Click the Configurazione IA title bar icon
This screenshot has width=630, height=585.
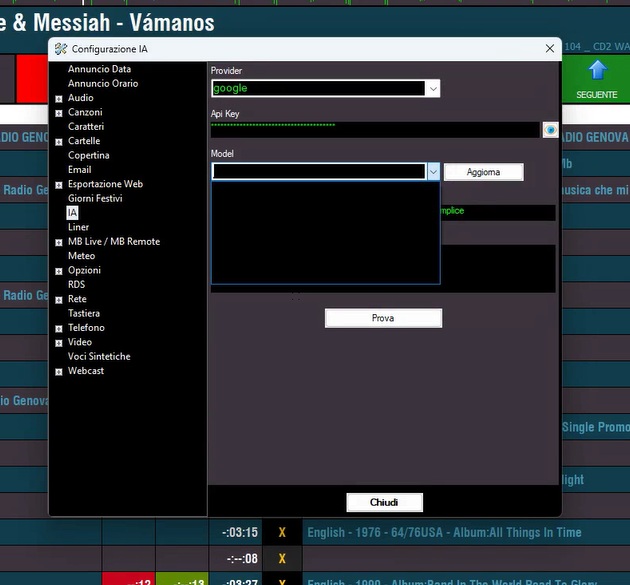point(61,48)
